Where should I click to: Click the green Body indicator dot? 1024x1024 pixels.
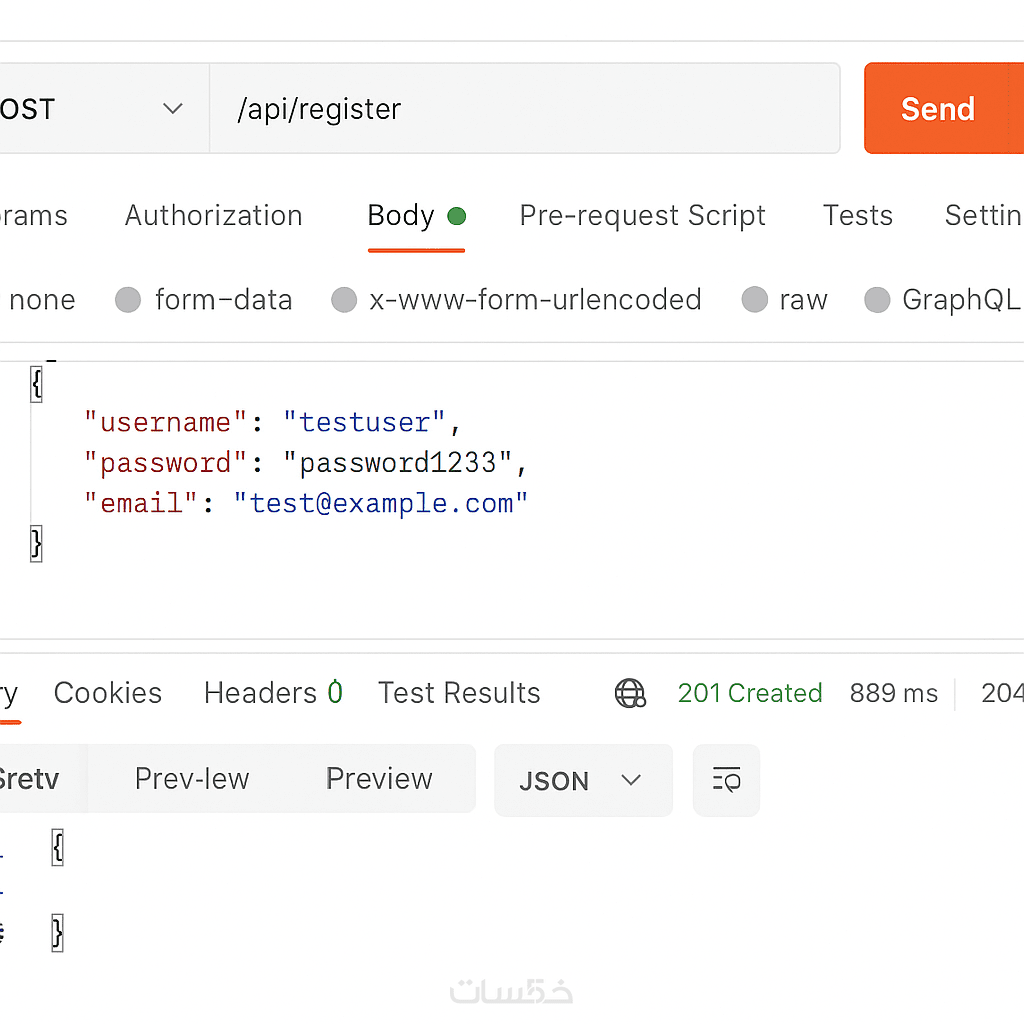point(457,216)
